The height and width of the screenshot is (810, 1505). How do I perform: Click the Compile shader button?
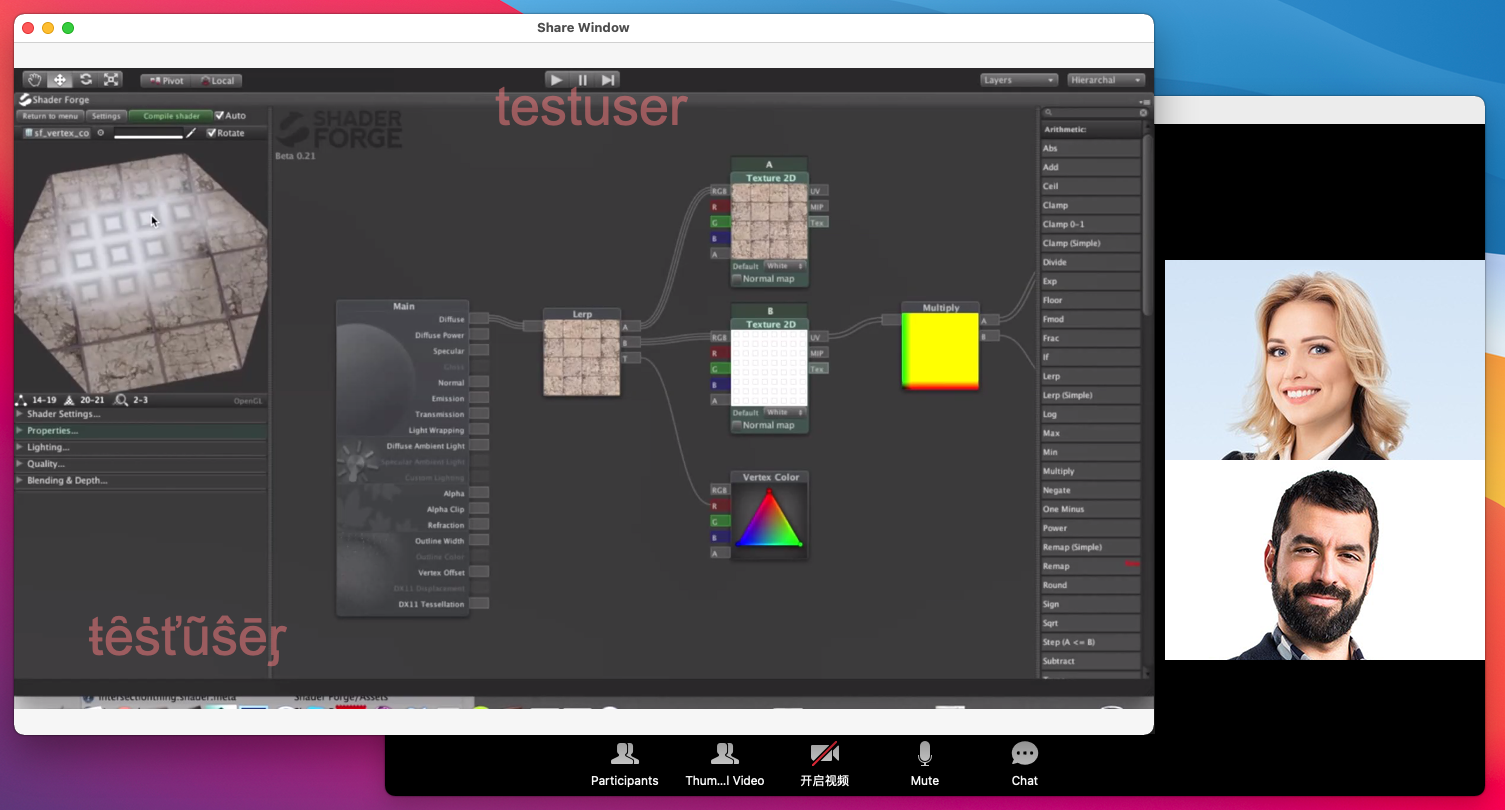pos(171,116)
